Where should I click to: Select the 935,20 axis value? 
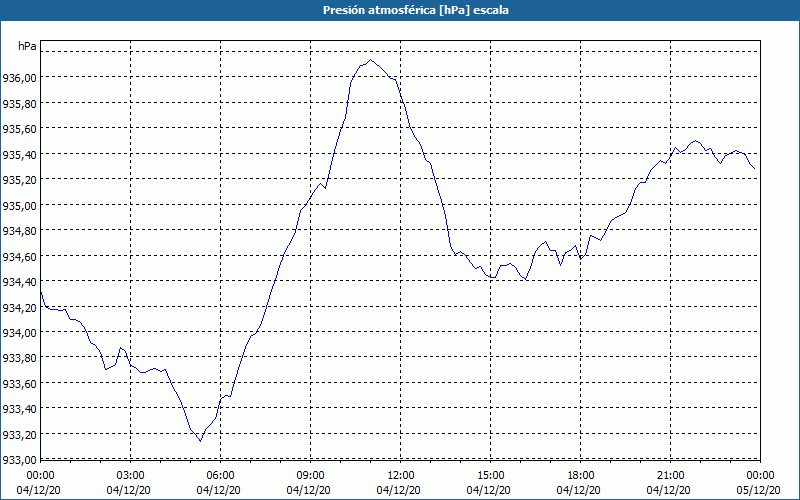click(19, 180)
